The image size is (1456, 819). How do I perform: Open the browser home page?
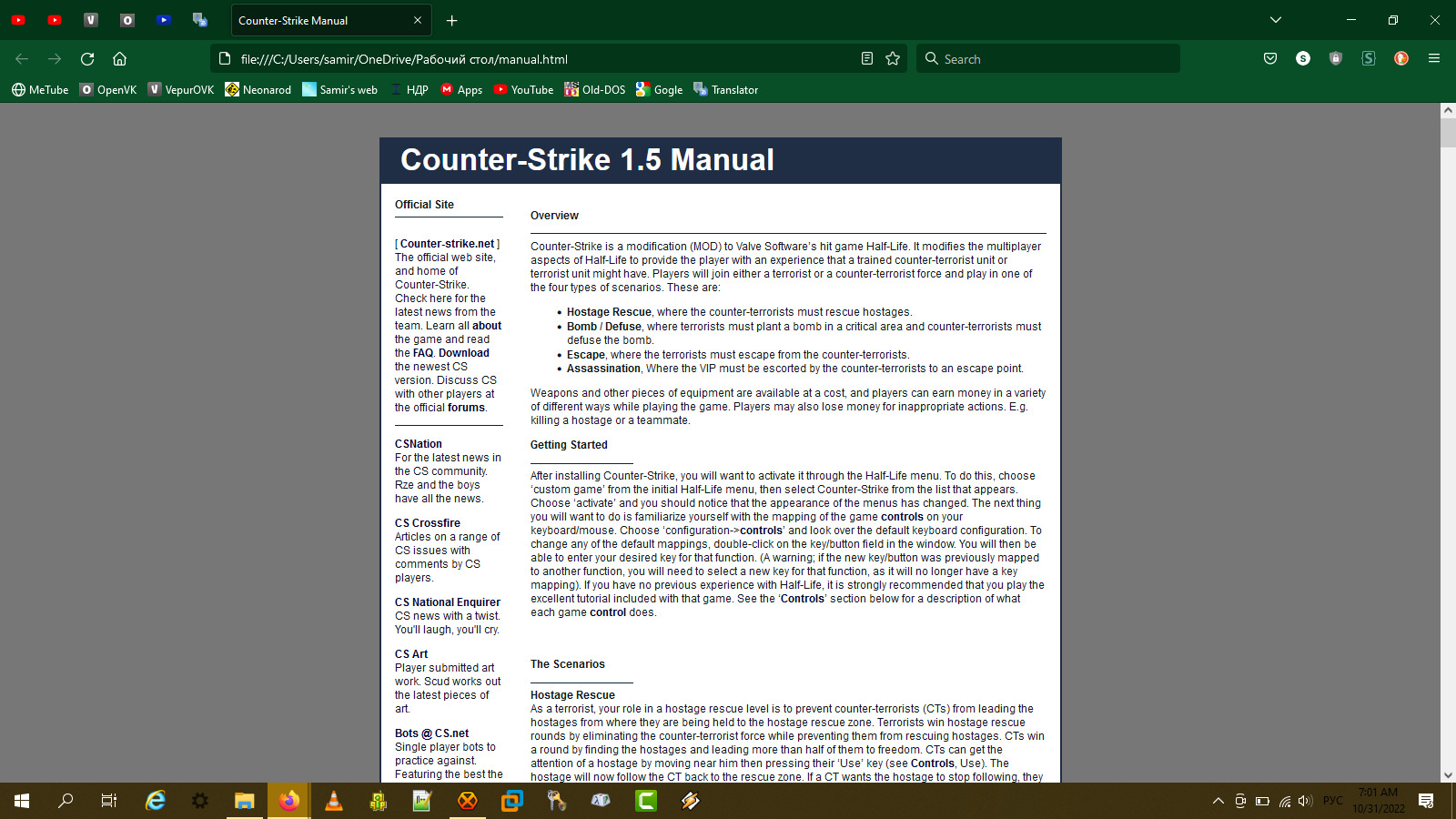pyautogui.click(x=119, y=59)
